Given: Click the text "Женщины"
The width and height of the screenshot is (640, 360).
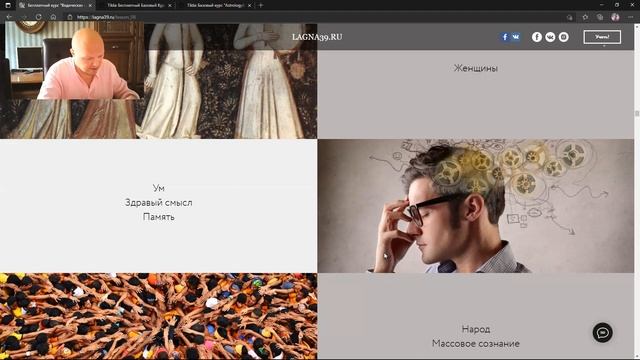Looking at the screenshot, I should coord(476,68).
